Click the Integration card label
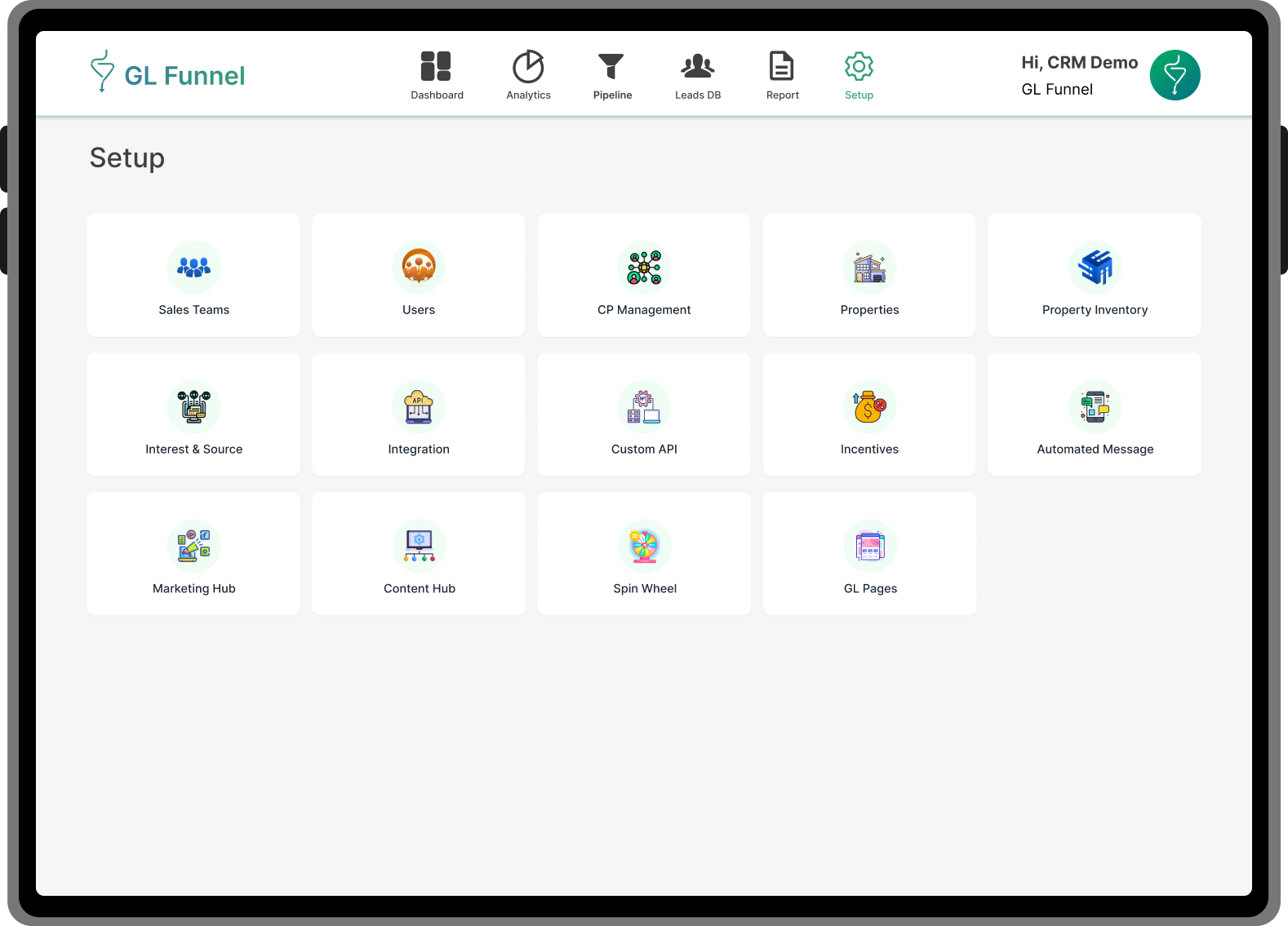The width and height of the screenshot is (1288, 926). 419,450
